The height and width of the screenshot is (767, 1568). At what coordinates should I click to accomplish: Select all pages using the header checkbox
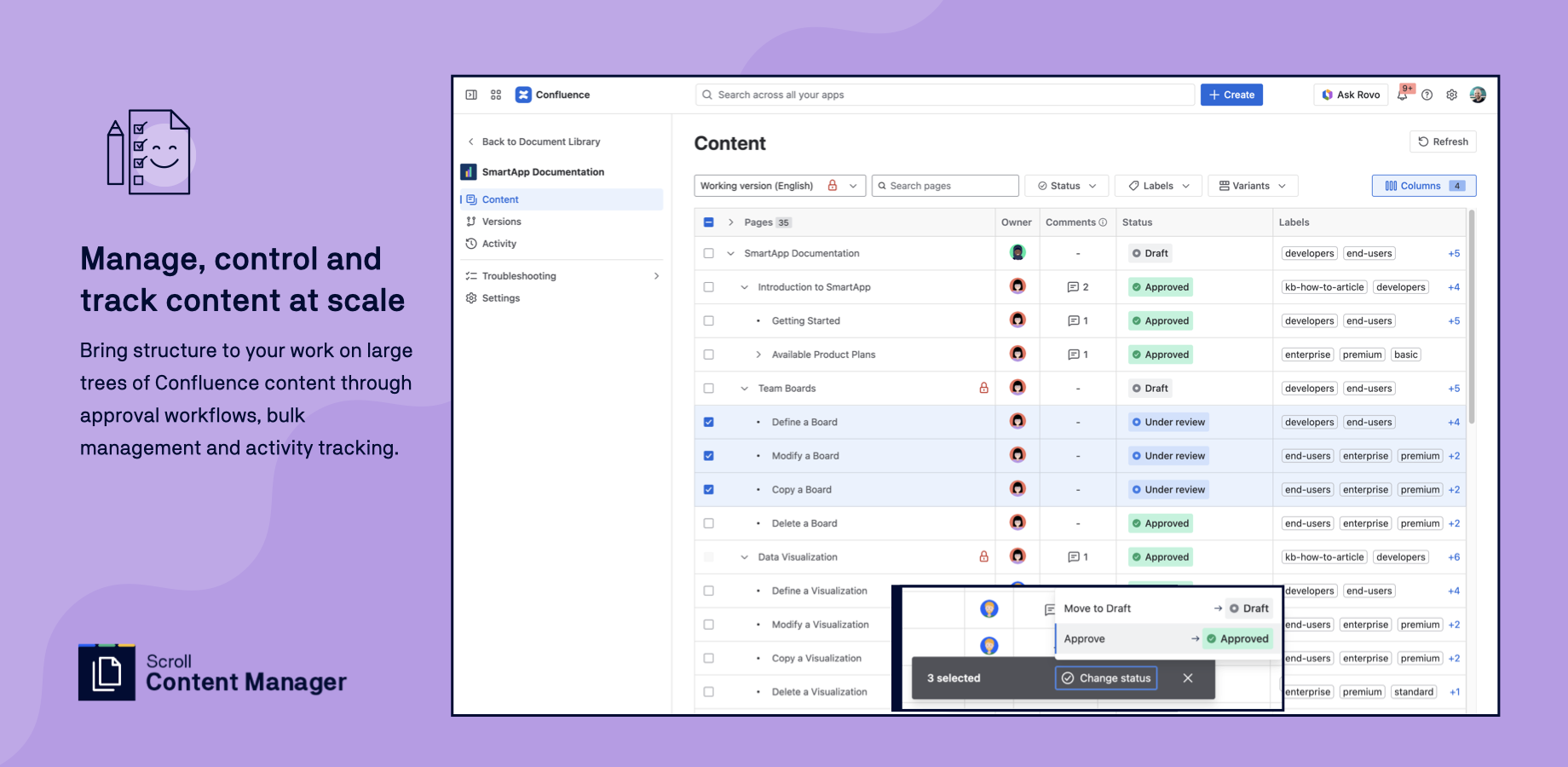tap(708, 222)
